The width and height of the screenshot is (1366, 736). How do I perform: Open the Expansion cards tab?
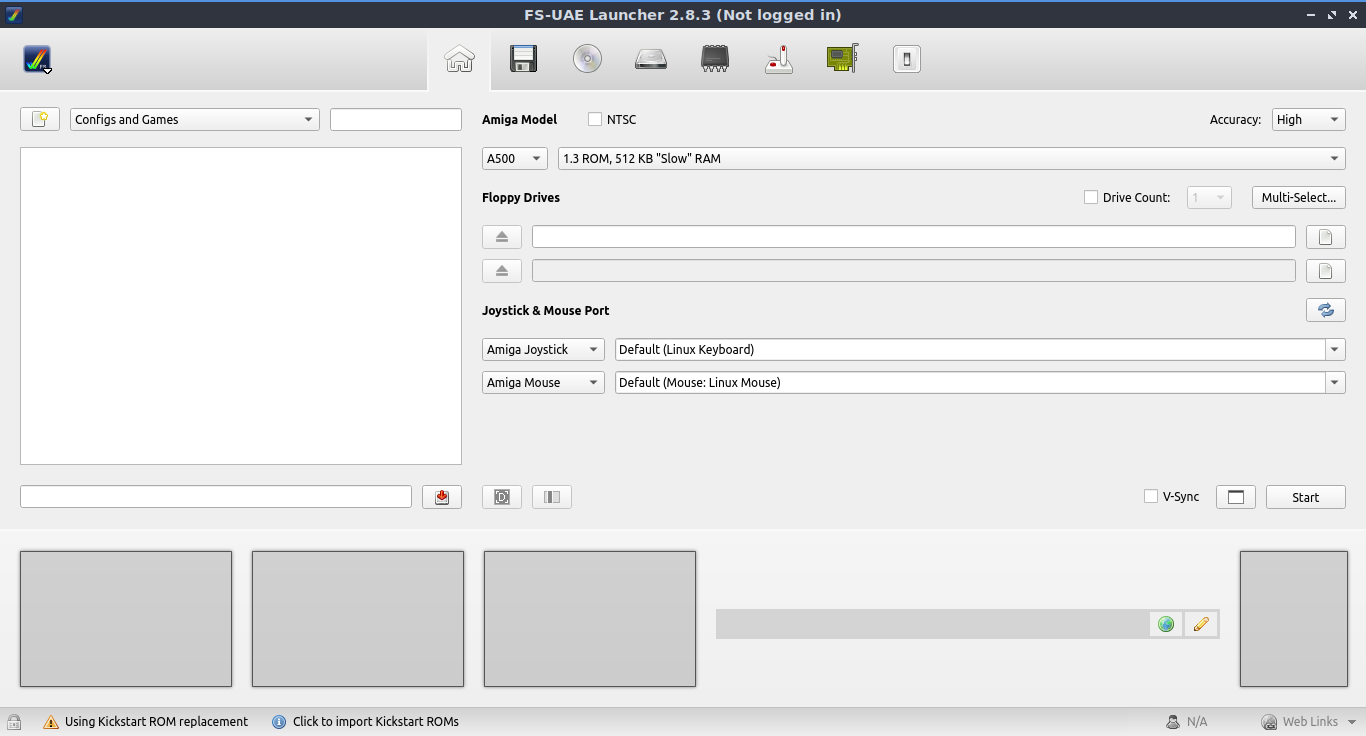tap(843, 59)
